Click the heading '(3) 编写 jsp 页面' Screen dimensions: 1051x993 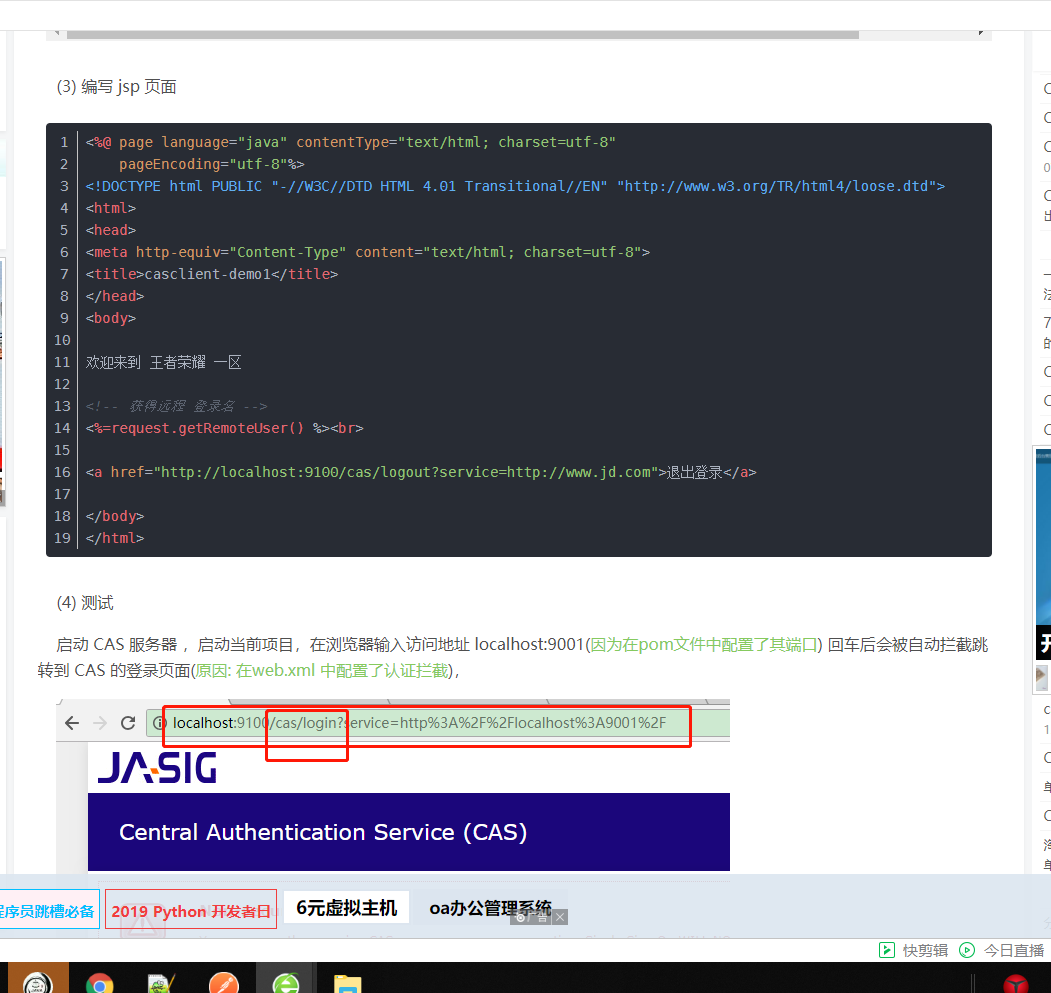point(116,86)
